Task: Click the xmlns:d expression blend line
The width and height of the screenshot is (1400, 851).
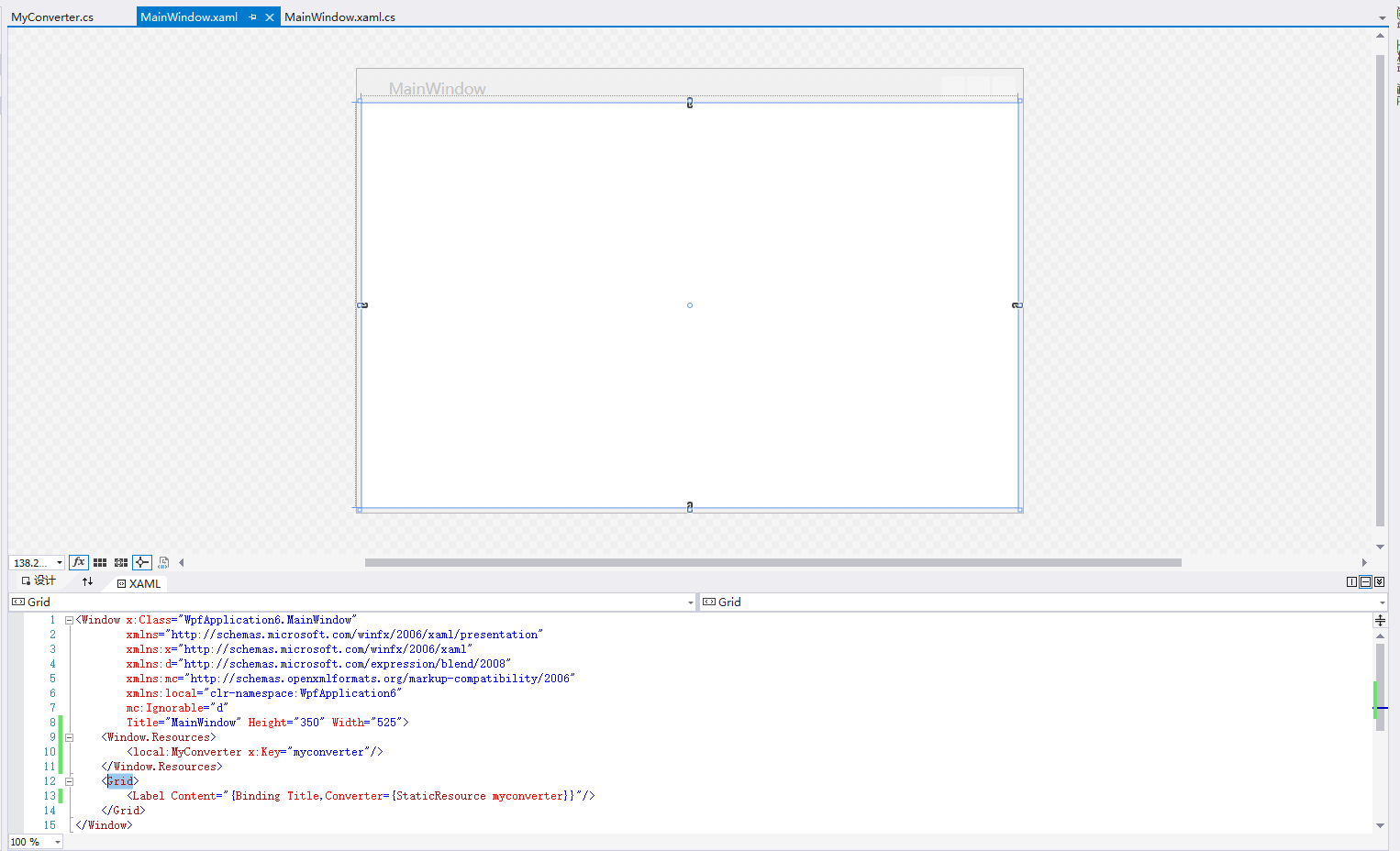Action: pos(318,664)
